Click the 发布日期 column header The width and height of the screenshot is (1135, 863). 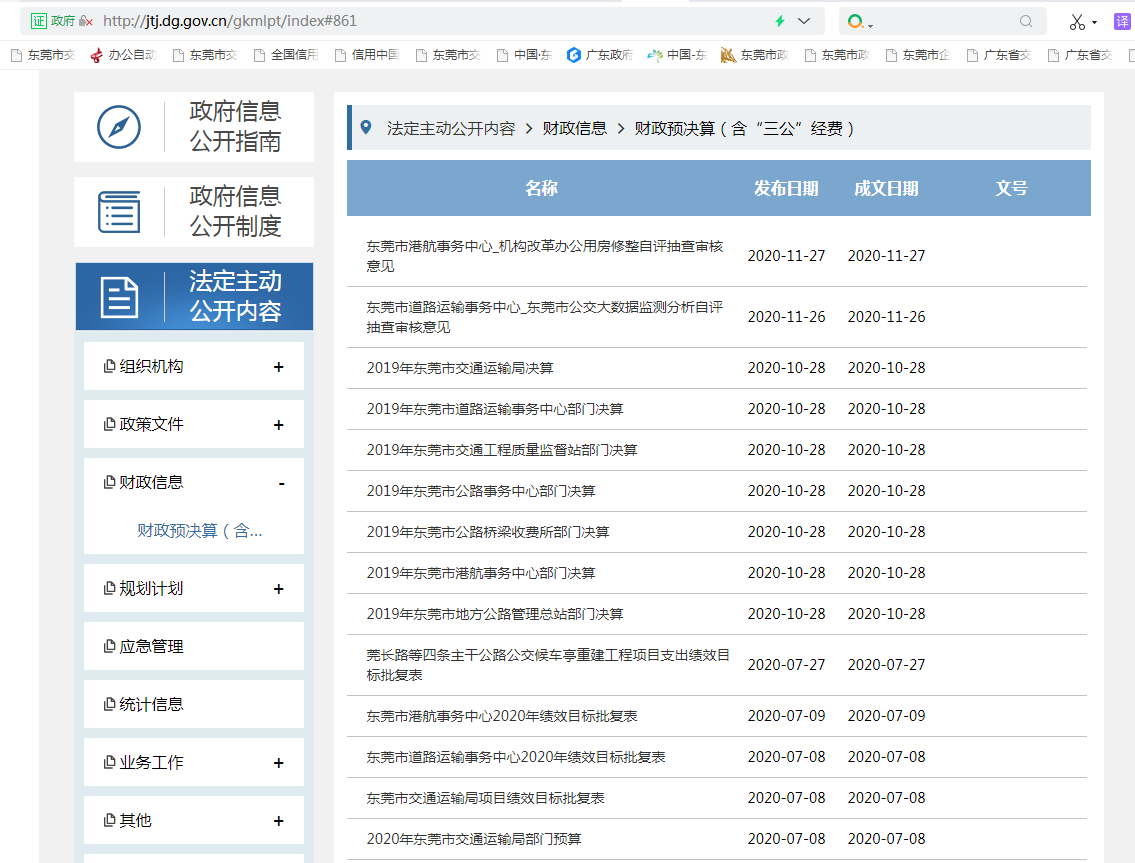click(786, 188)
